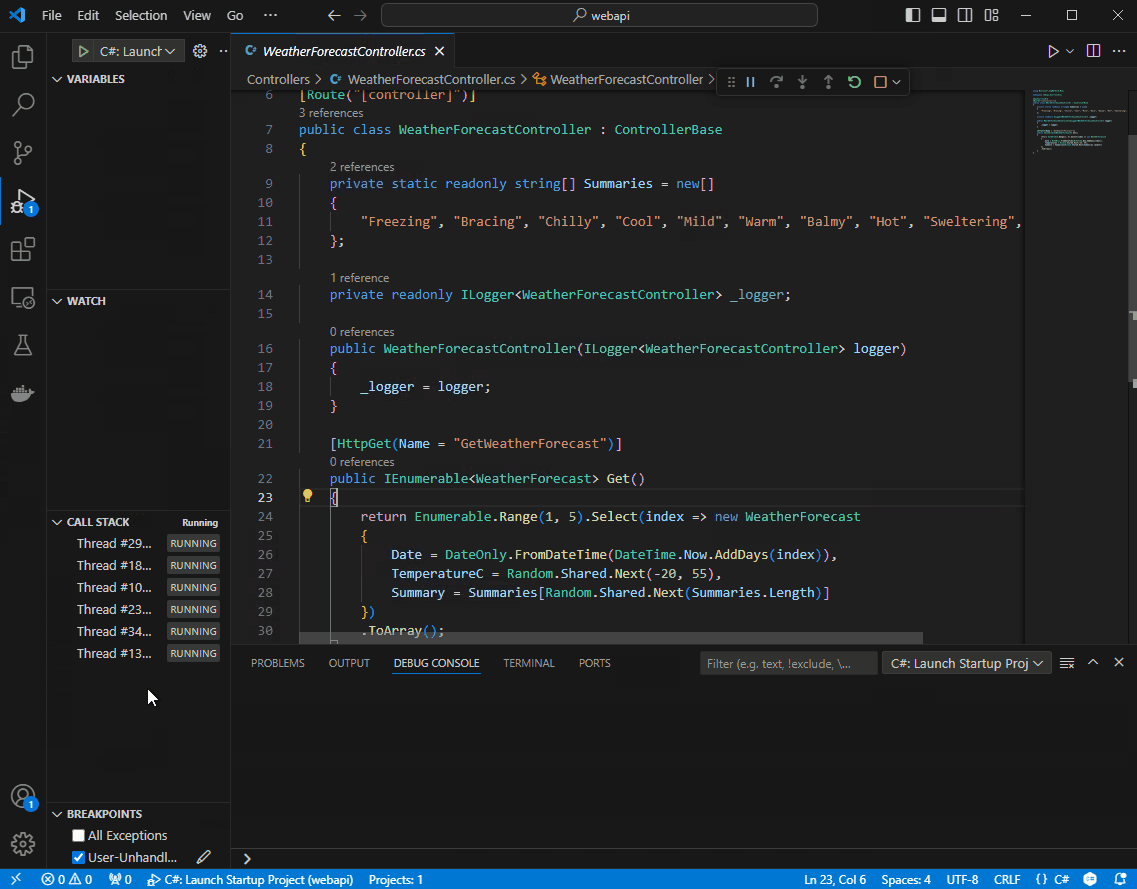Click Projects: 1 in the status bar

(395, 880)
